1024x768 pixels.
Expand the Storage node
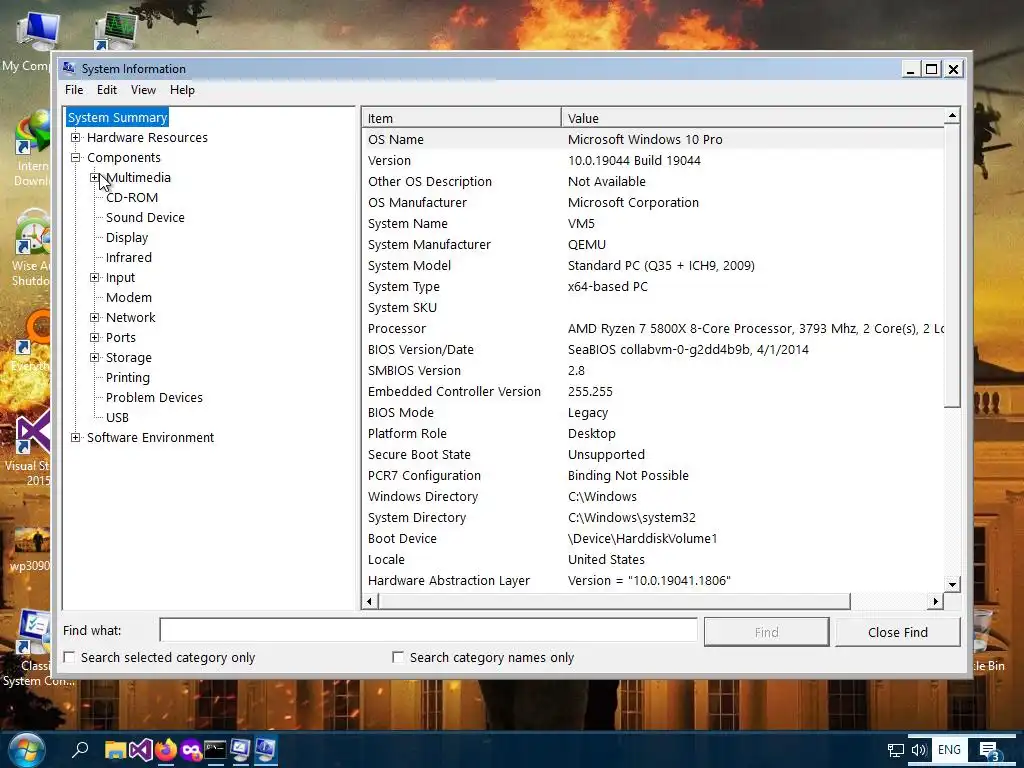(x=95, y=357)
